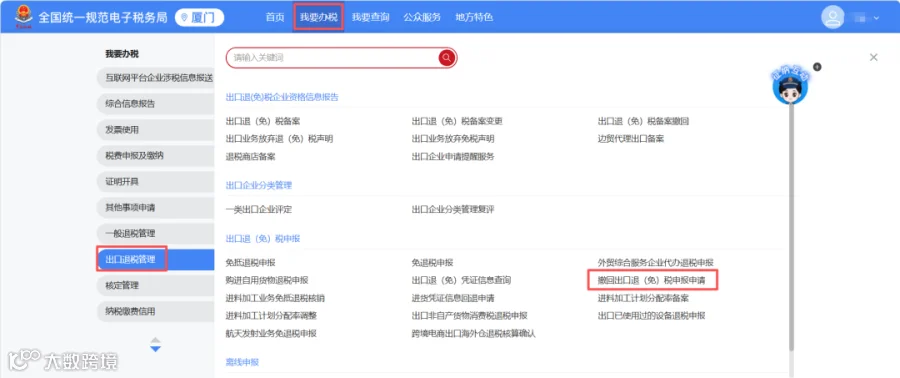This screenshot has height=378, width=900.
Task: Click the red search magnifier icon
Action: pos(447,58)
